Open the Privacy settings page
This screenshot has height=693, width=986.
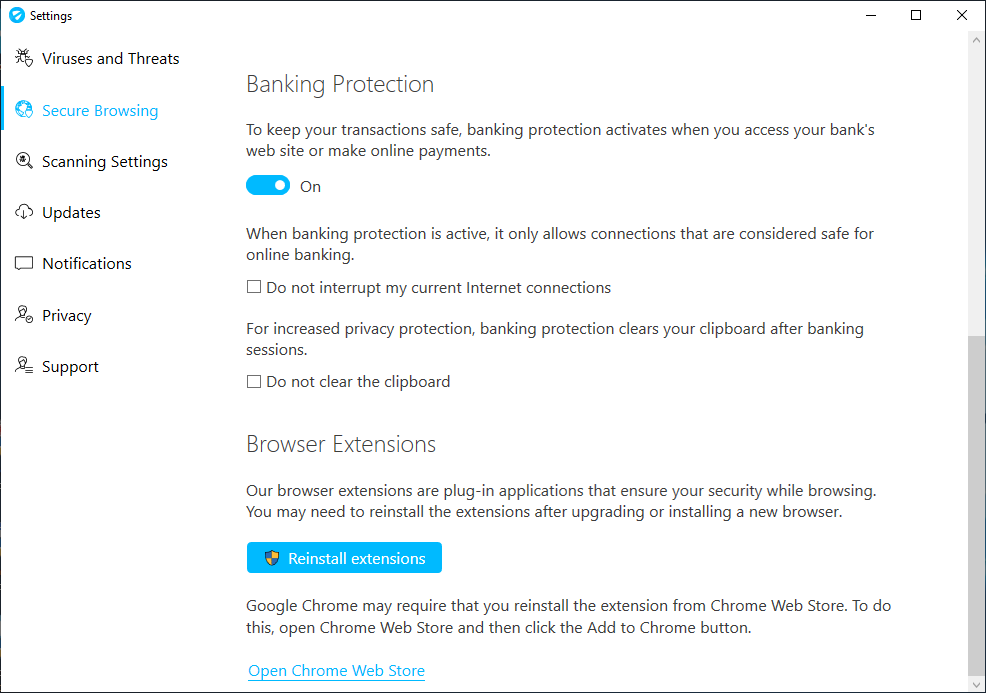(x=66, y=315)
